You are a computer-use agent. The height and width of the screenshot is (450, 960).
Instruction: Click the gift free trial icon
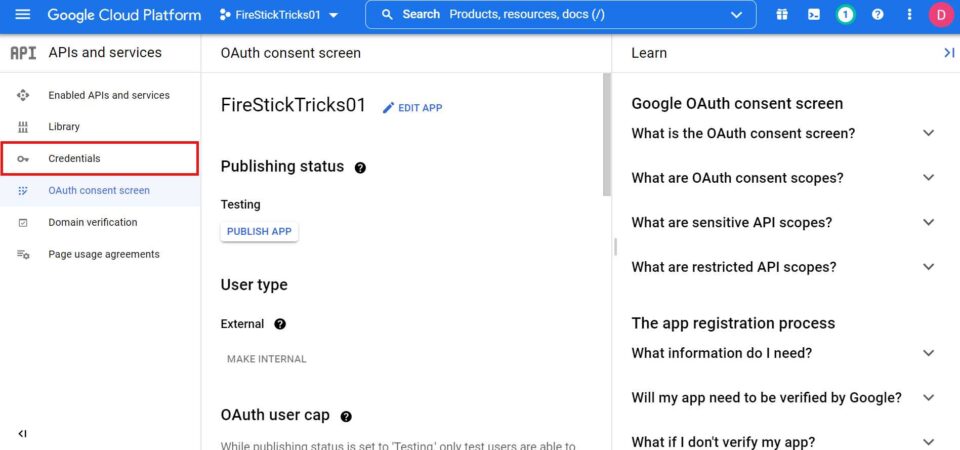click(782, 15)
